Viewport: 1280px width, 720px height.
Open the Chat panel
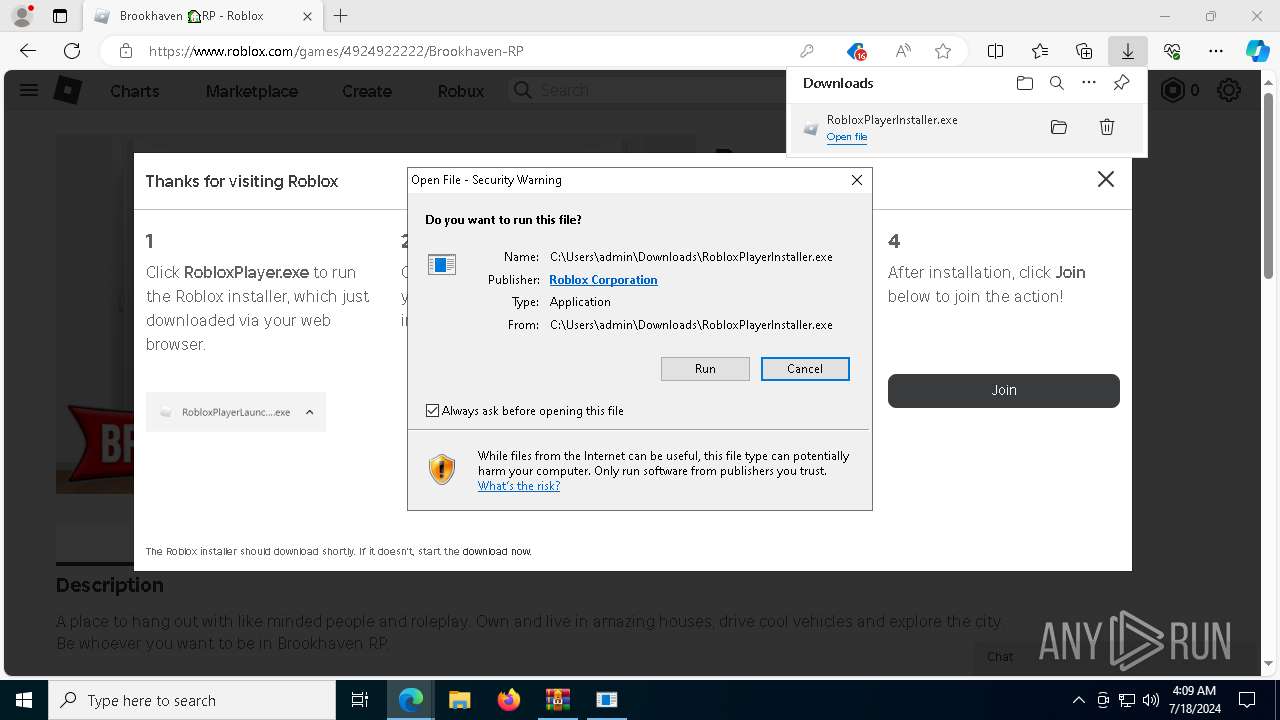click(x=1000, y=657)
